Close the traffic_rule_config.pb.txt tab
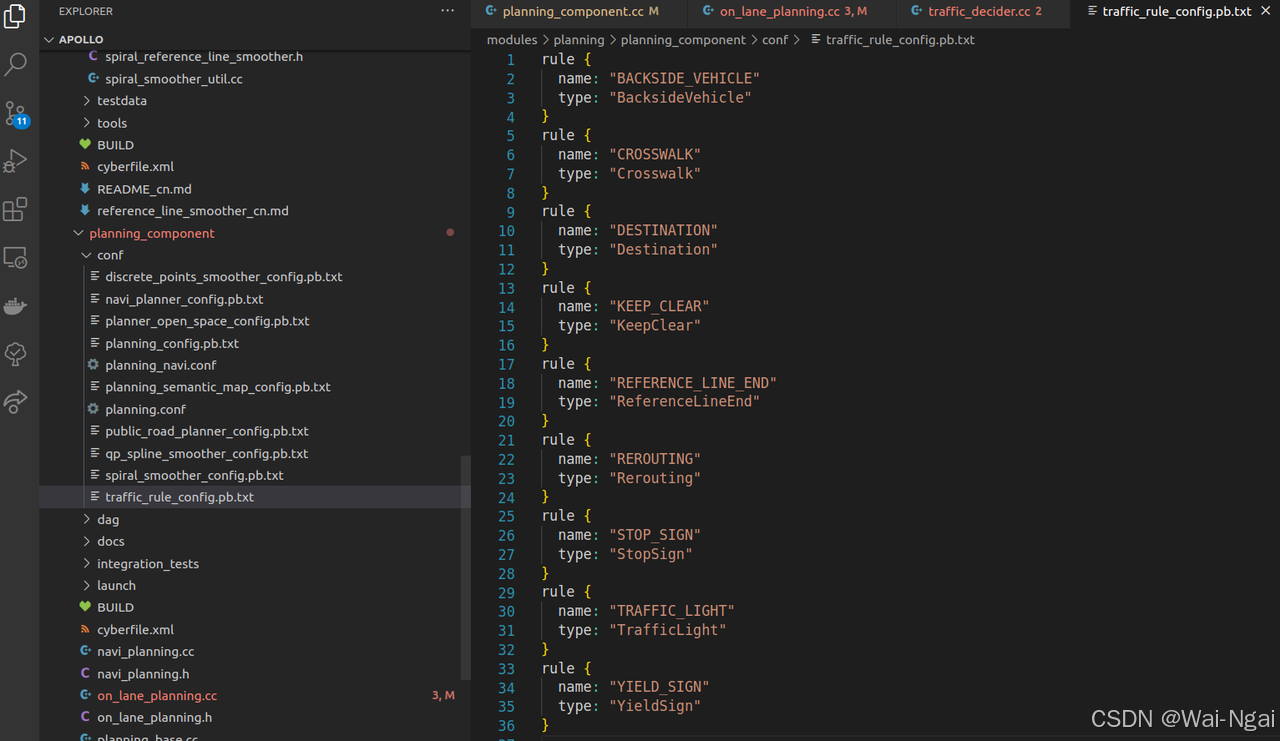This screenshot has width=1280, height=741. (x=1264, y=11)
